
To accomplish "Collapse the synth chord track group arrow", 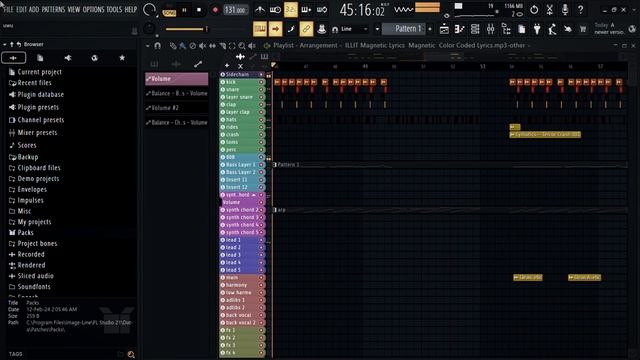I will (x=253, y=195).
